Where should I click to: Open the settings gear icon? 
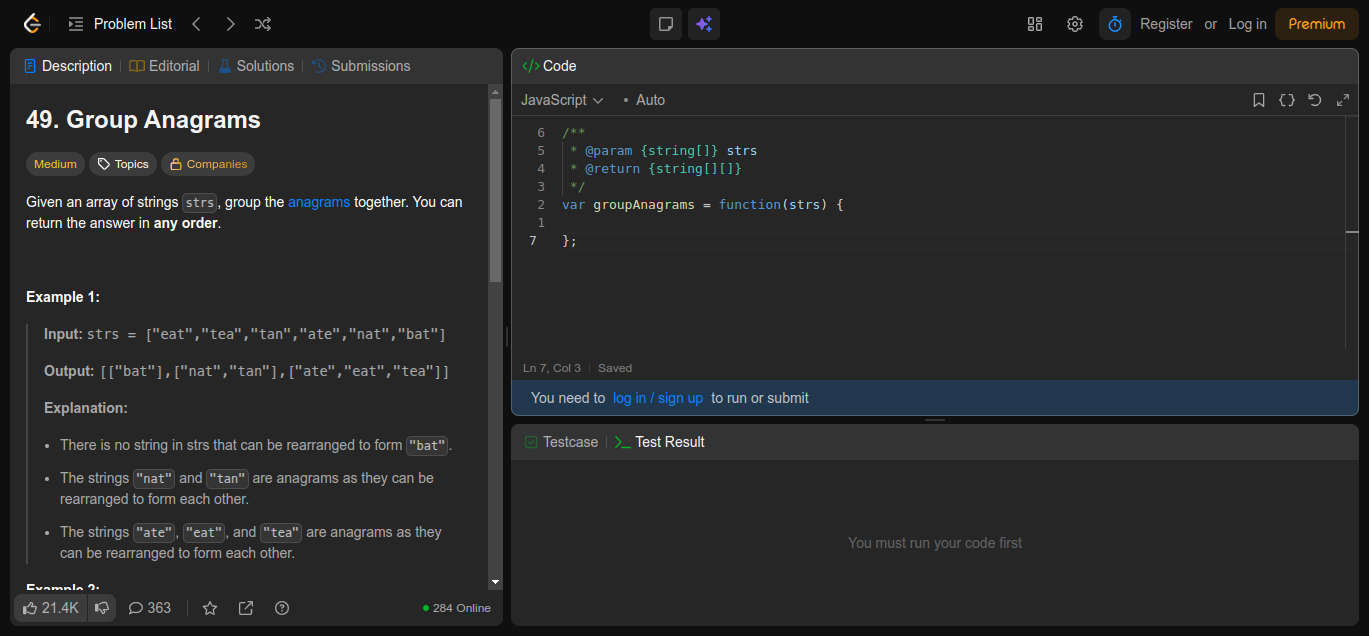[x=1075, y=24]
